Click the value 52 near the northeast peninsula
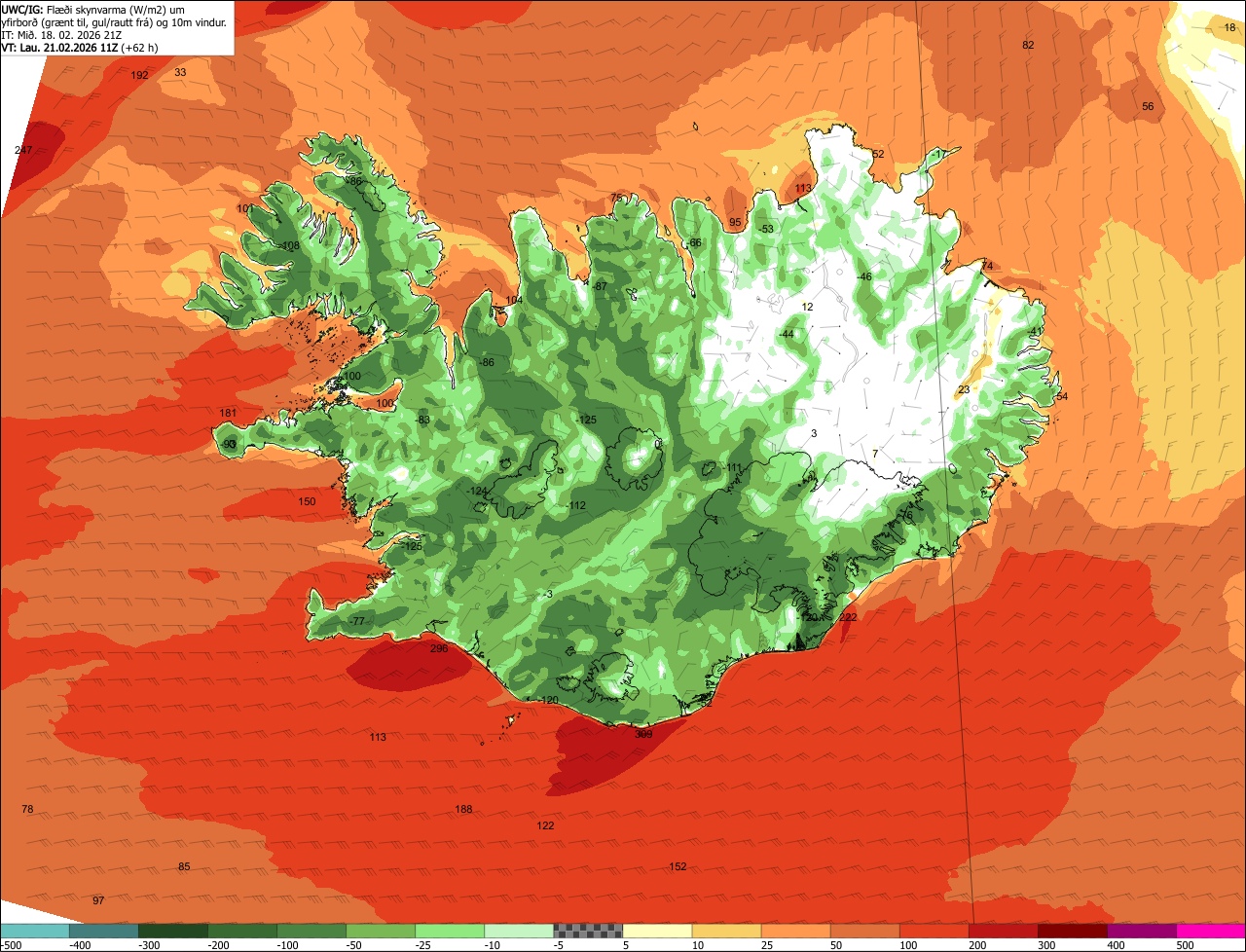This screenshot has width=1246, height=952. coord(877,154)
